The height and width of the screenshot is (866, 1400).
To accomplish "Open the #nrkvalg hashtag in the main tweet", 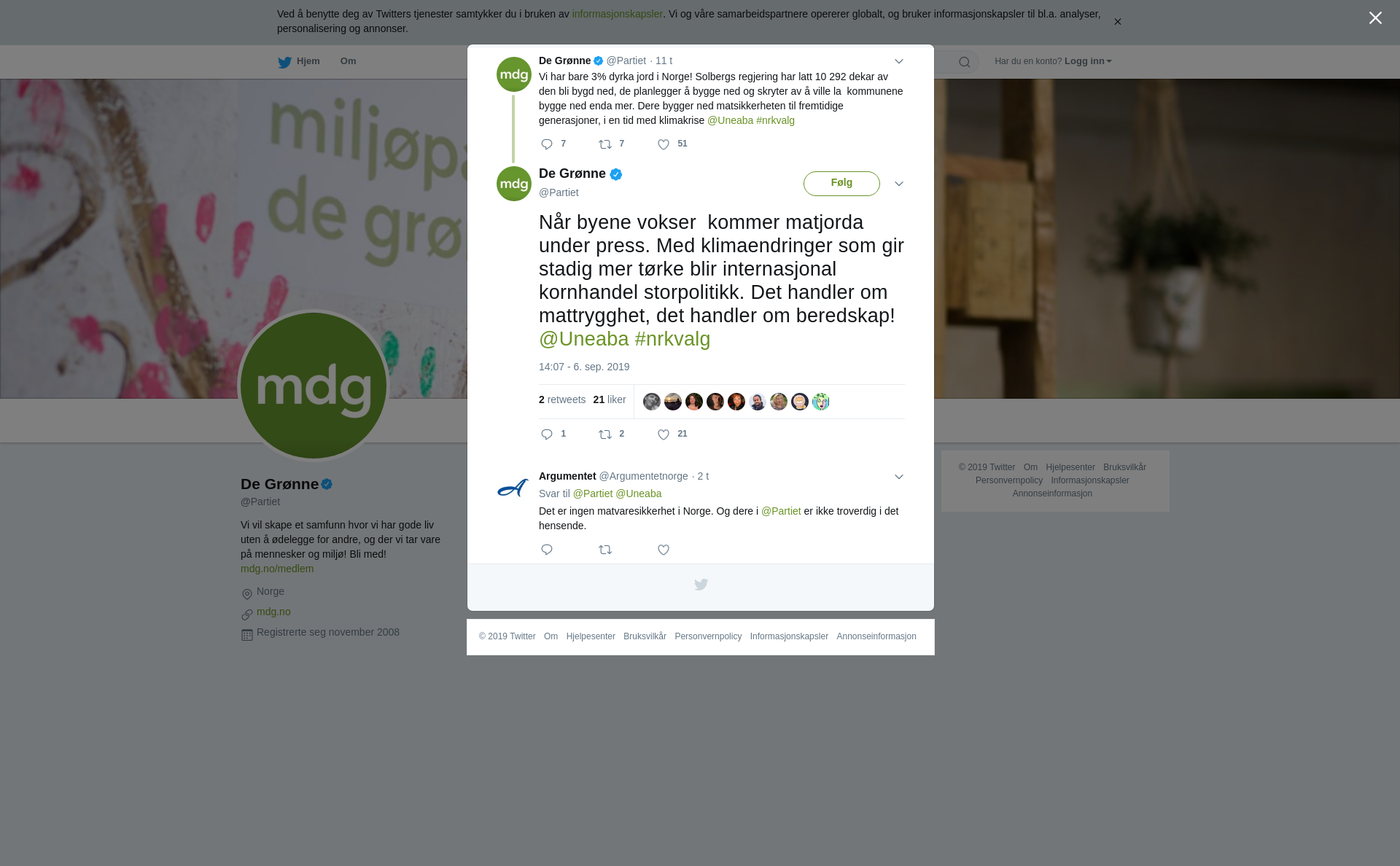I will [x=672, y=339].
